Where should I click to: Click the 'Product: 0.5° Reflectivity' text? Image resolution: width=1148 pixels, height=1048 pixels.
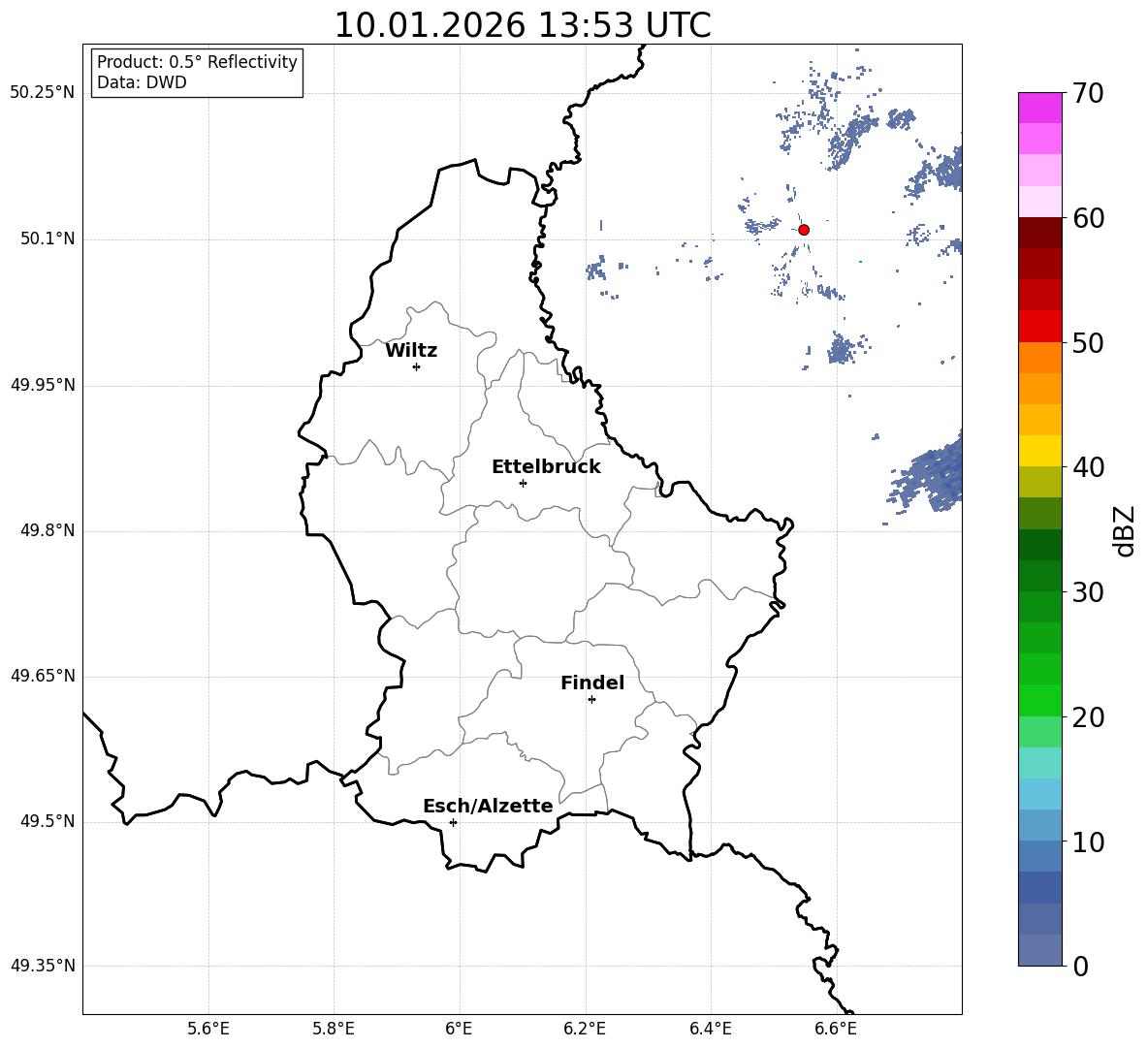click(197, 62)
